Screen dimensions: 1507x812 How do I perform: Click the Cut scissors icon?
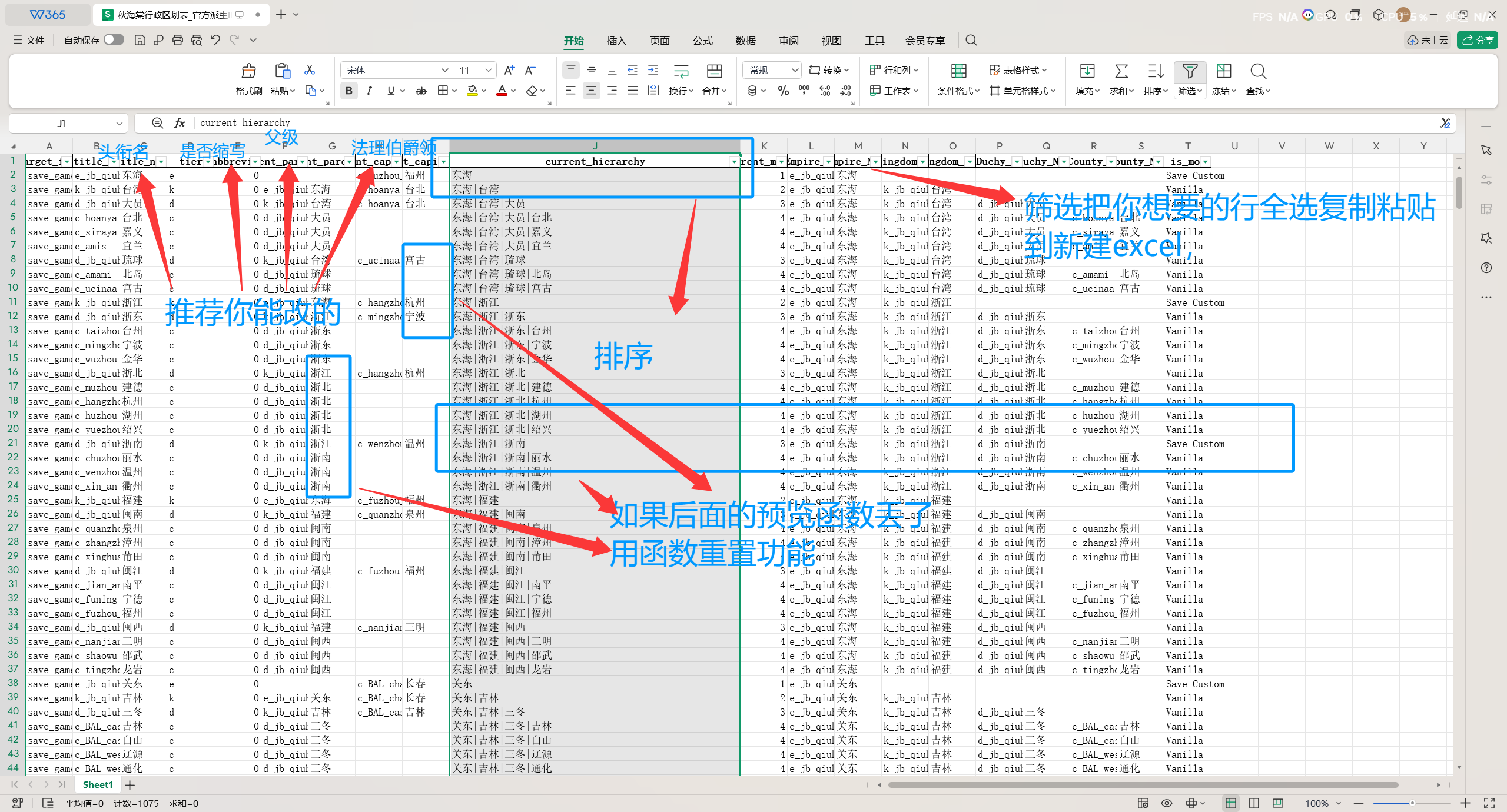pyautogui.click(x=310, y=70)
